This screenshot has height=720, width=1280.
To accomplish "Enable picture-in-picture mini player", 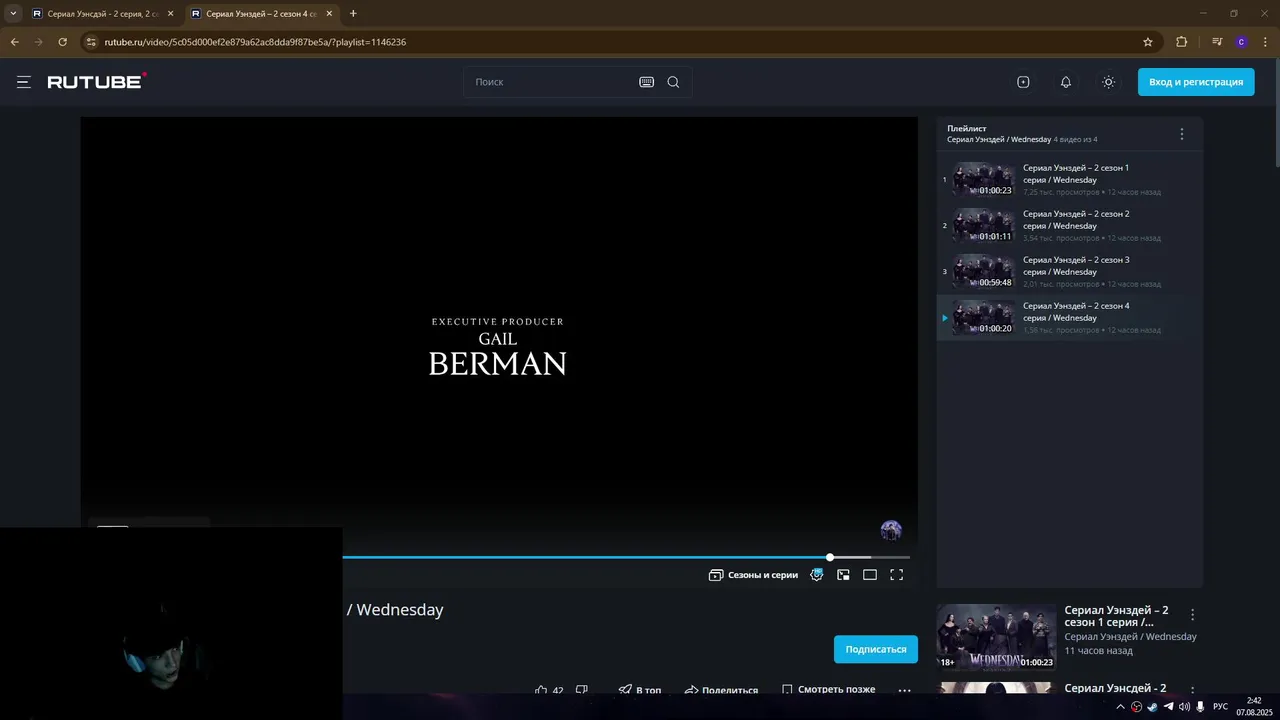I will coord(843,575).
